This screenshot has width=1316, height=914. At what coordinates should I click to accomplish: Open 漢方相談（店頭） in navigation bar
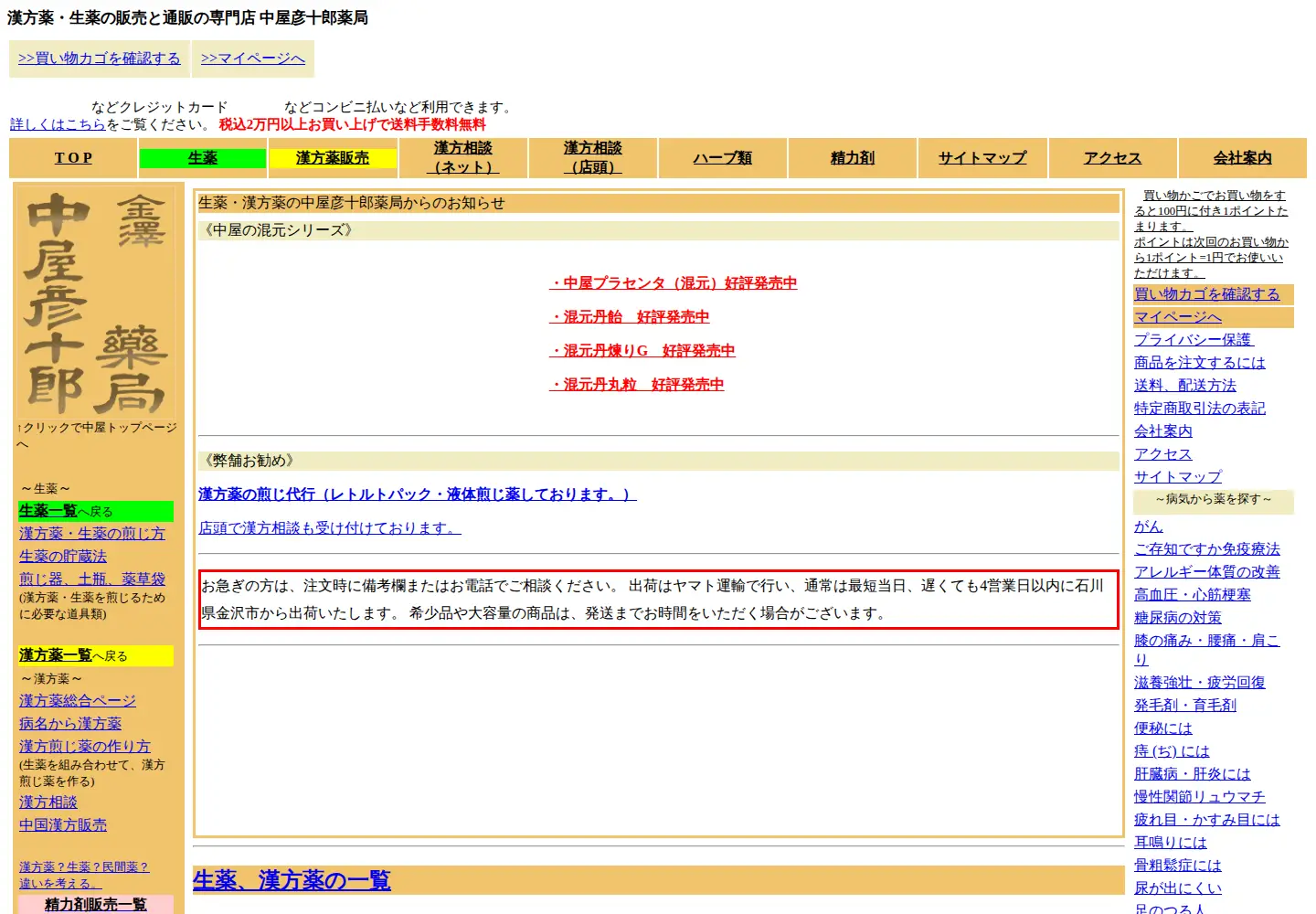coord(592,157)
